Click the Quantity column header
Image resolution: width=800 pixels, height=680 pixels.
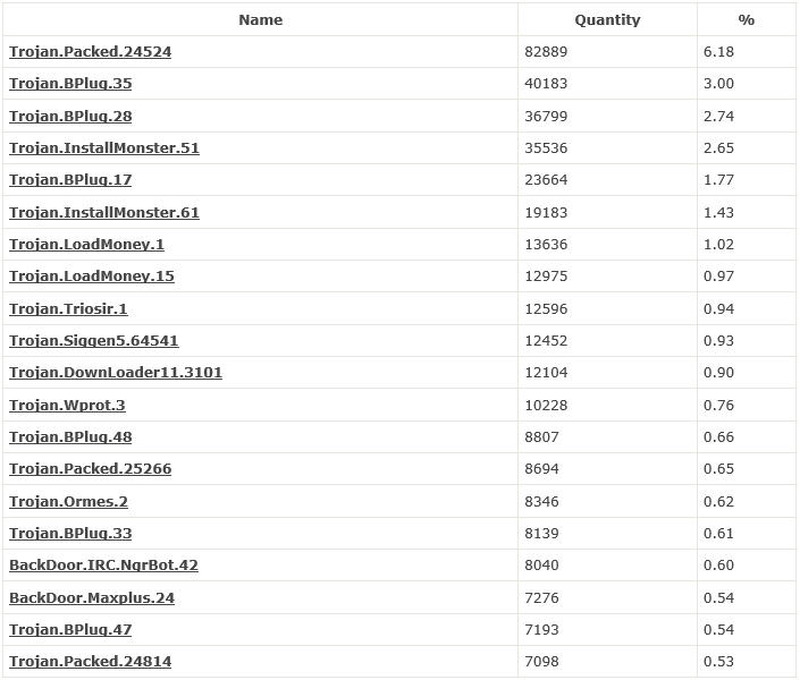pyautogui.click(x=607, y=20)
